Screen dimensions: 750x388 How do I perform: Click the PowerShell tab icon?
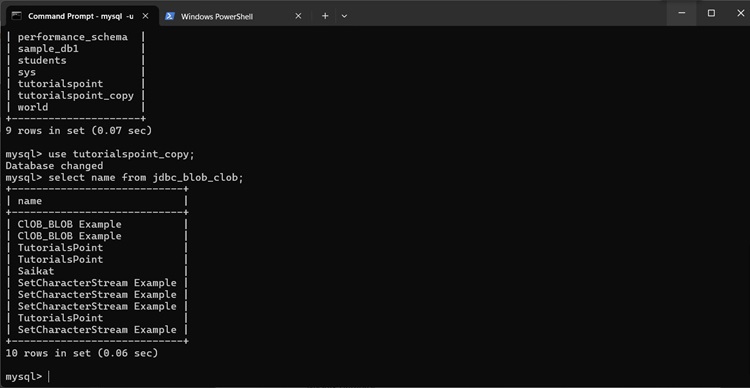tap(169, 16)
